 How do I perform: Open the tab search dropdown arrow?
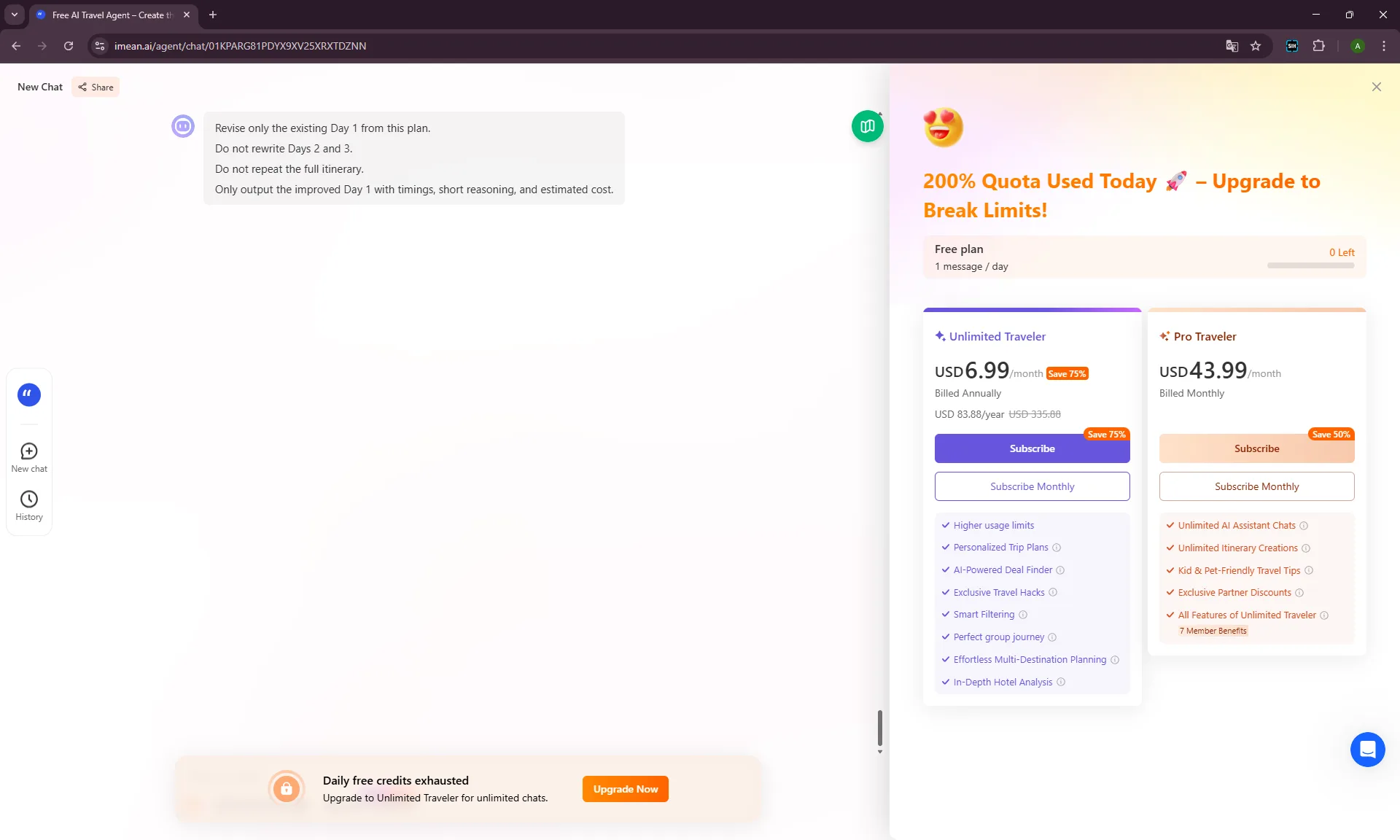15,15
